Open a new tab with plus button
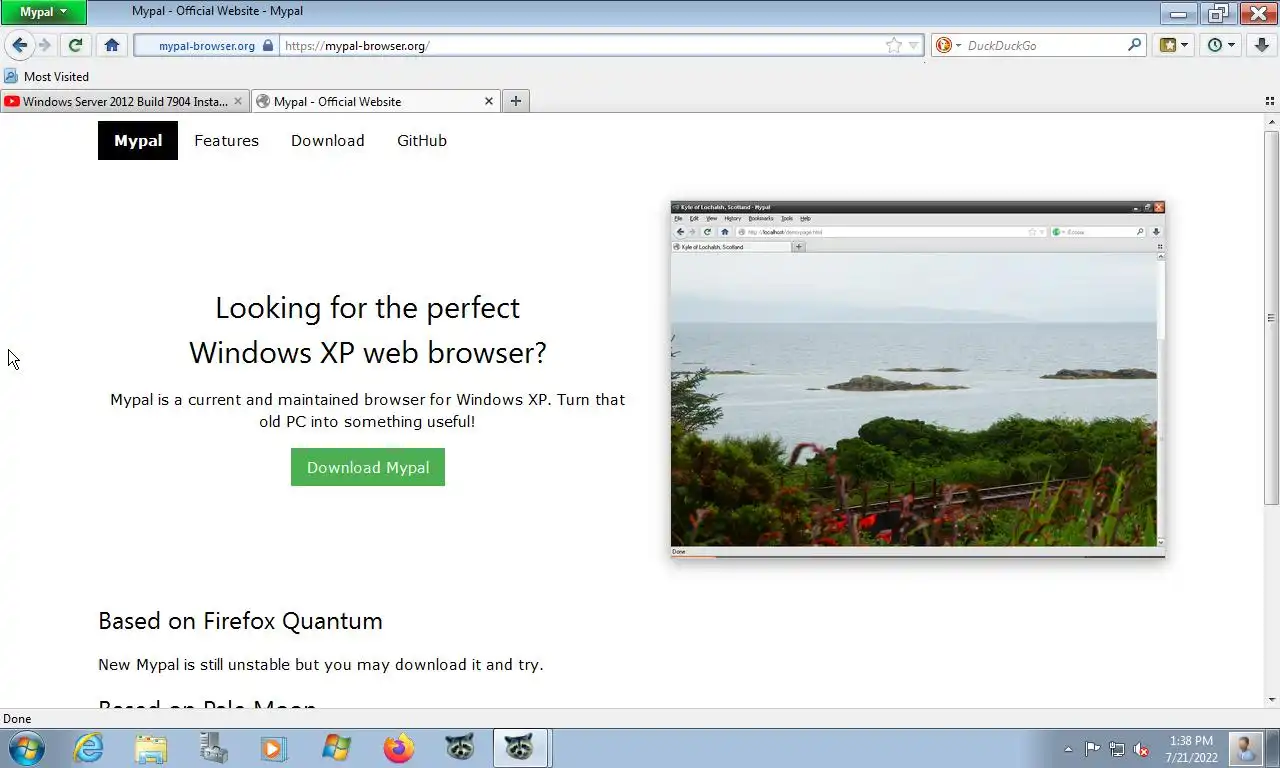 coord(515,101)
